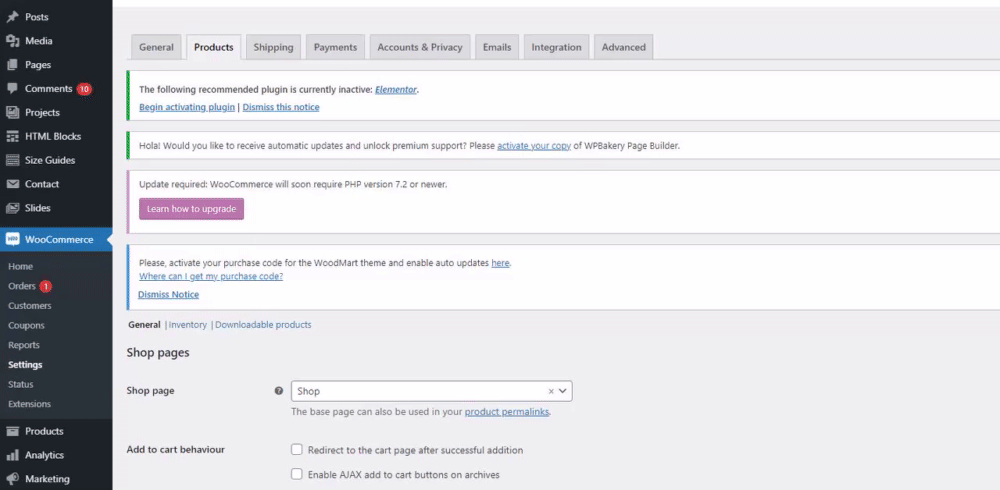Viewport: 1000px width, 490px height.
Task: Click the Begin activating plugin link
Action: click(187, 107)
